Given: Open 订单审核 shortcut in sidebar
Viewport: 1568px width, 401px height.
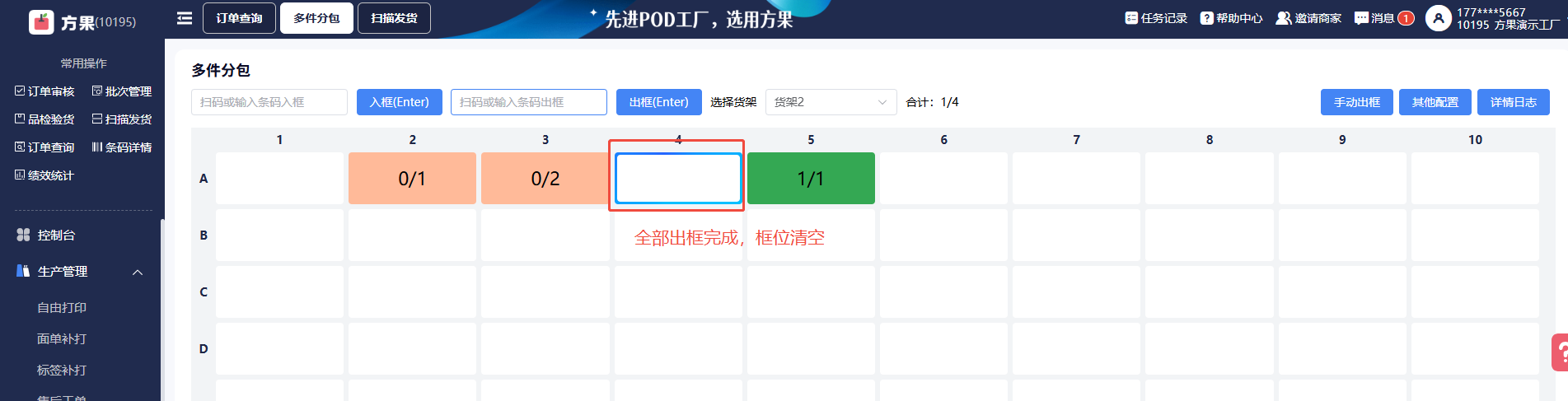Looking at the screenshot, I should [44, 91].
